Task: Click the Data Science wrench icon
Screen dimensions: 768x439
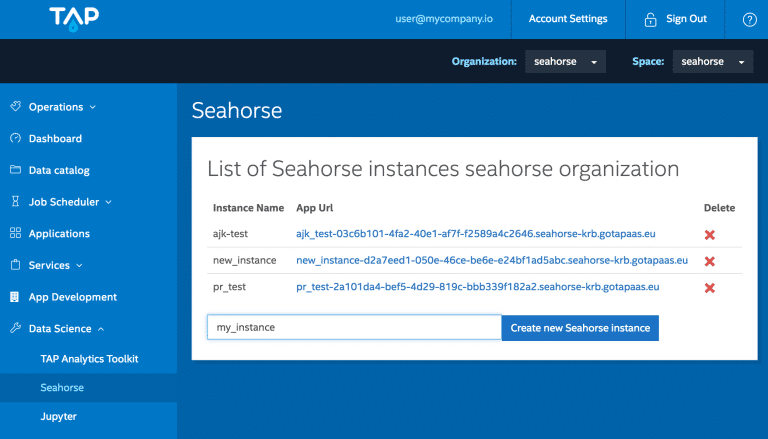Action: click(16, 328)
